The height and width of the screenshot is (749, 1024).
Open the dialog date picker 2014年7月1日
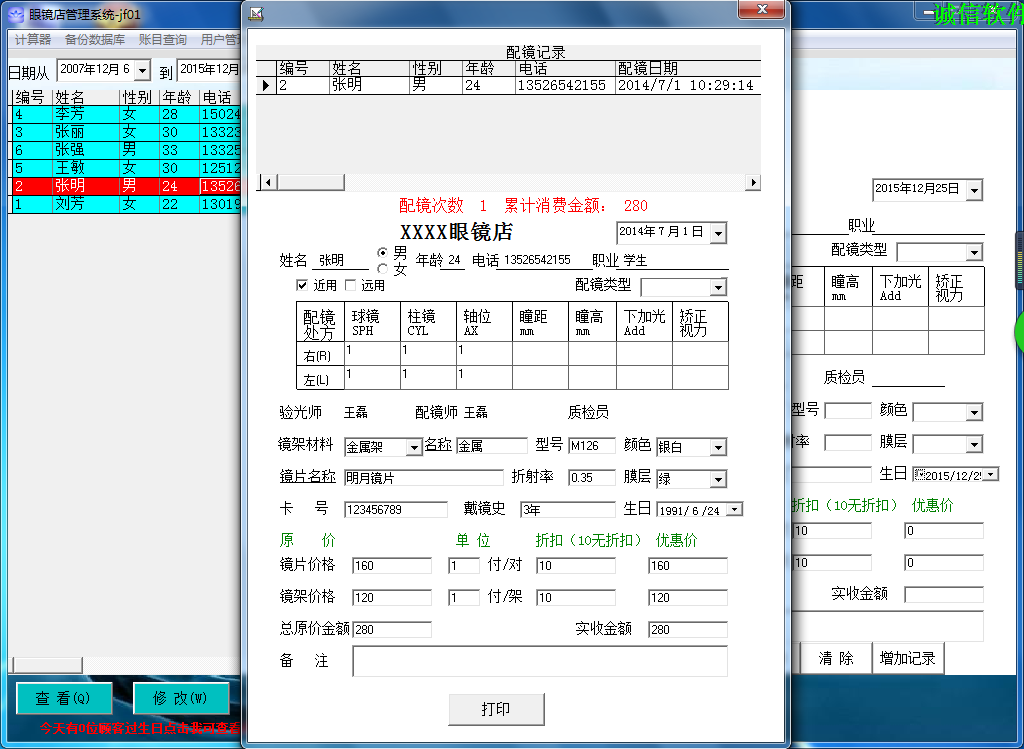tap(718, 232)
